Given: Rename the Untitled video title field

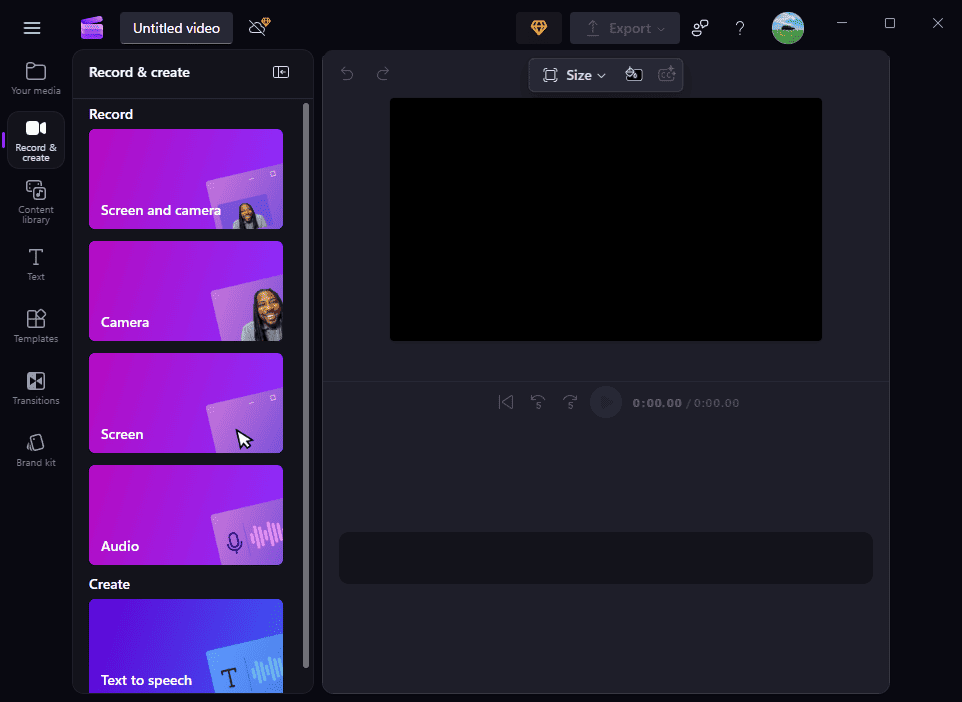Looking at the screenshot, I should (176, 28).
